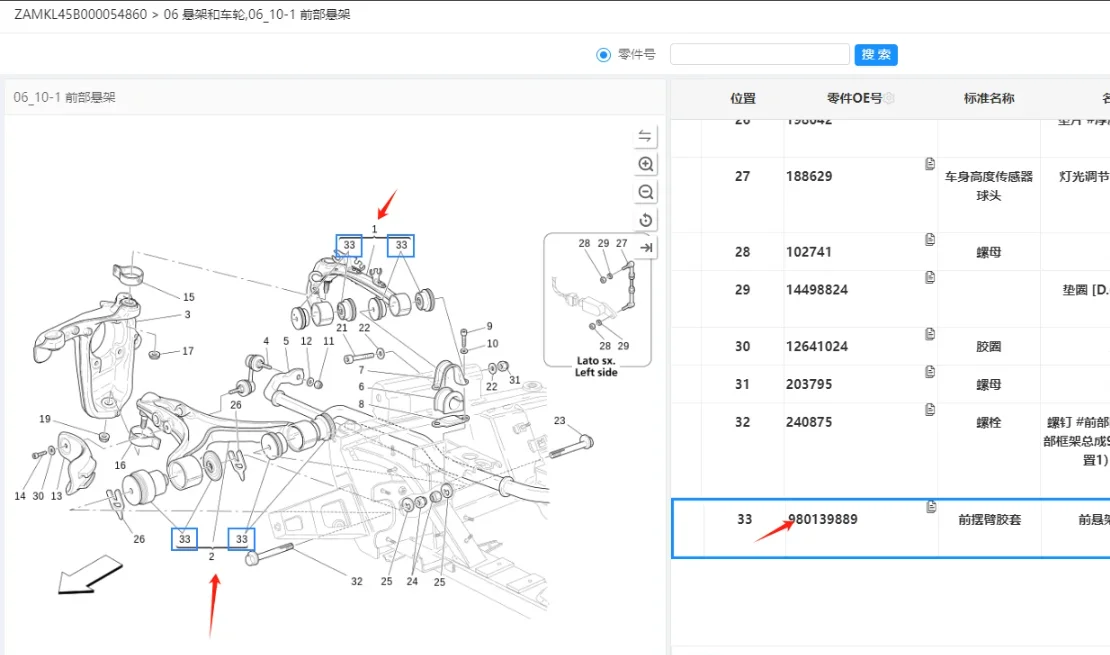Click callout 4 on the diagram
Image resolution: width=1110 pixels, height=655 pixels.
coord(266,341)
